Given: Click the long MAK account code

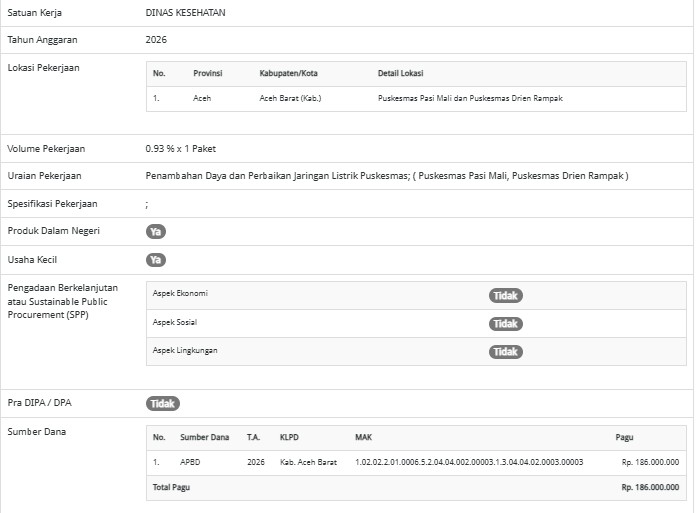Looking at the screenshot, I should pyautogui.click(x=468, y=462).
